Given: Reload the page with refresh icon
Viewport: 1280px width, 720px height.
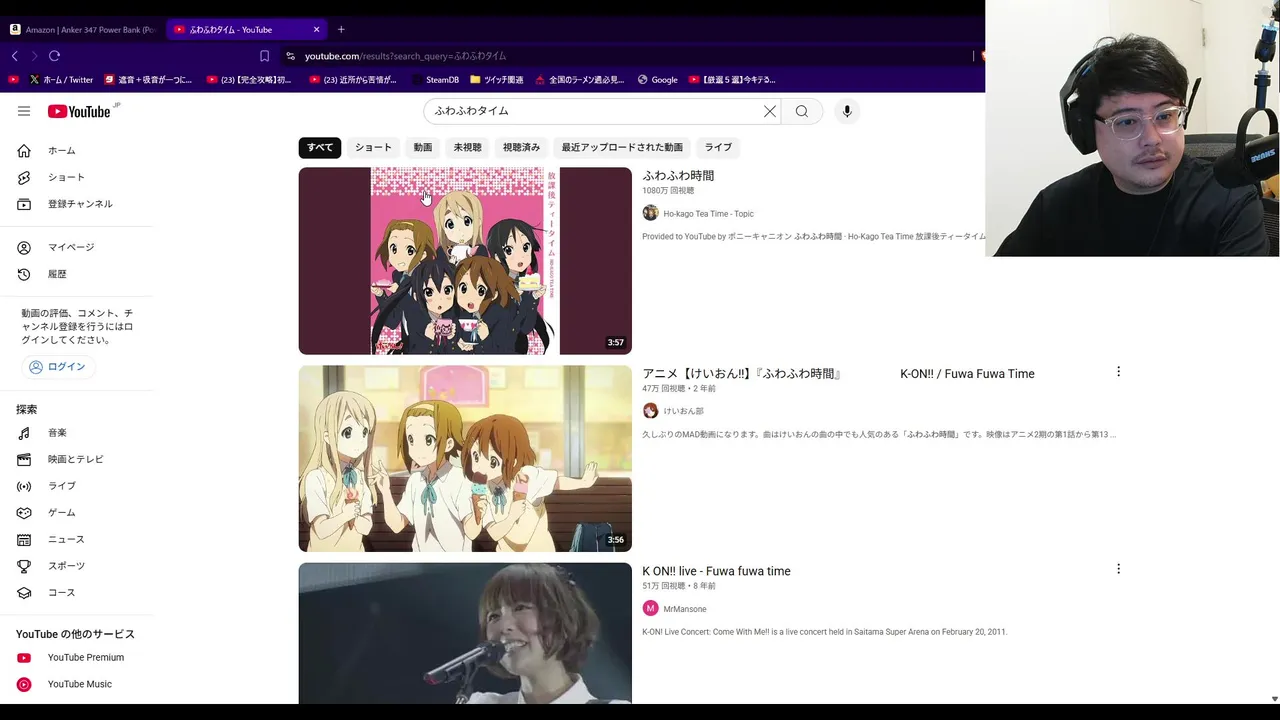Looking at the screenshot, I should point(54,56).
